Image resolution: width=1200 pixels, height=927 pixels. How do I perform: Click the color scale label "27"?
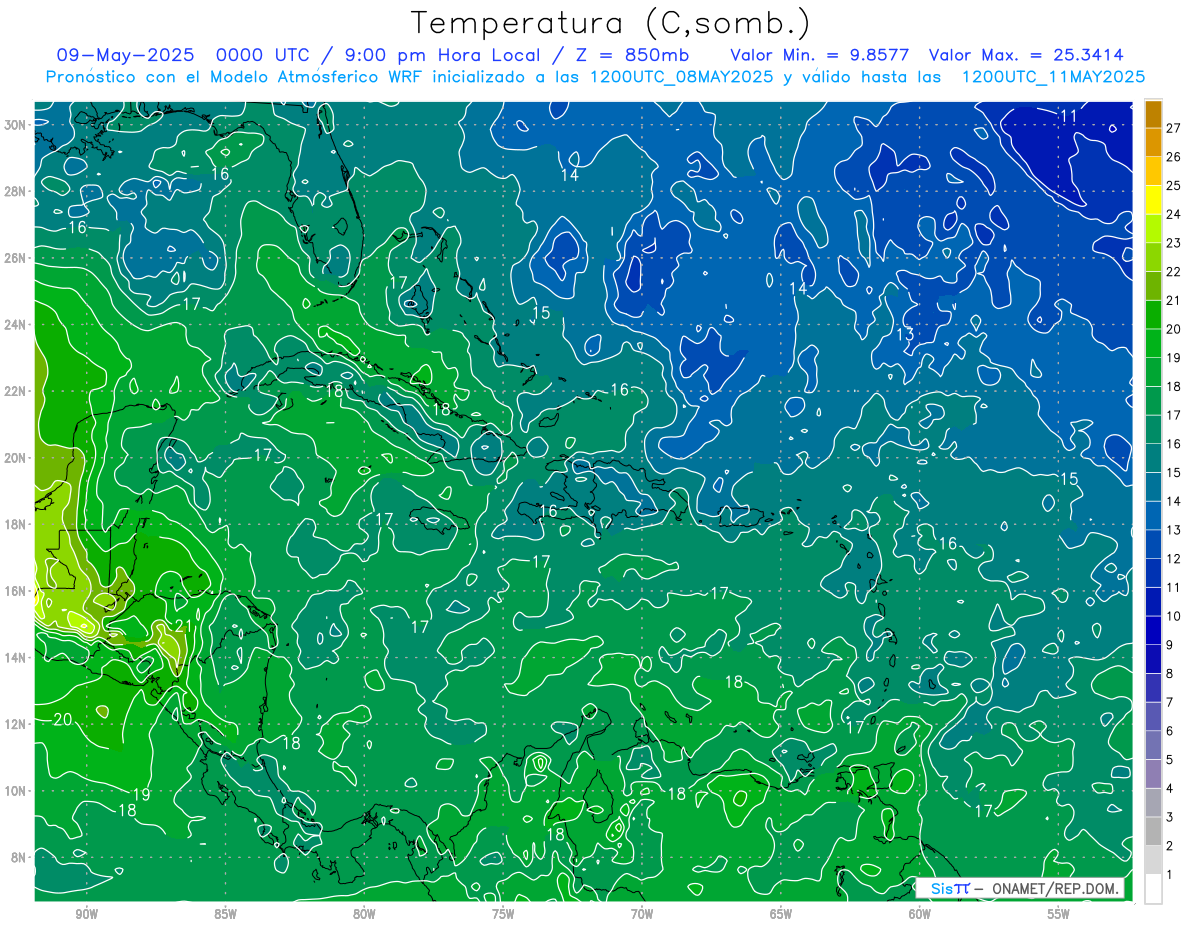(1173, 128)
